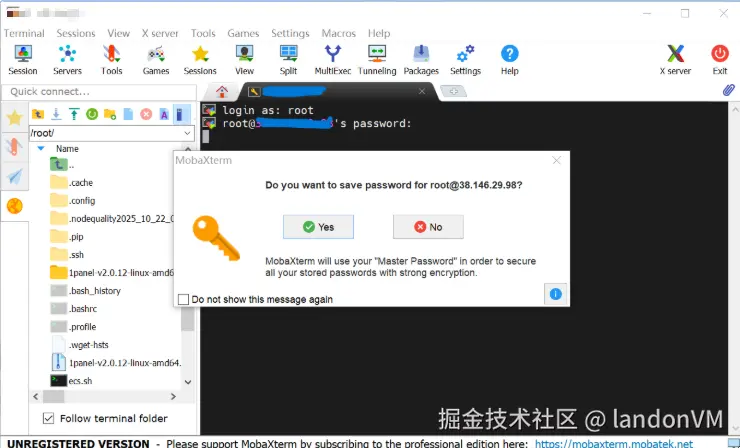740x448 pixels.
Task: Go to the parent folder in the SFTP toolbar
Action: point(38,114)
